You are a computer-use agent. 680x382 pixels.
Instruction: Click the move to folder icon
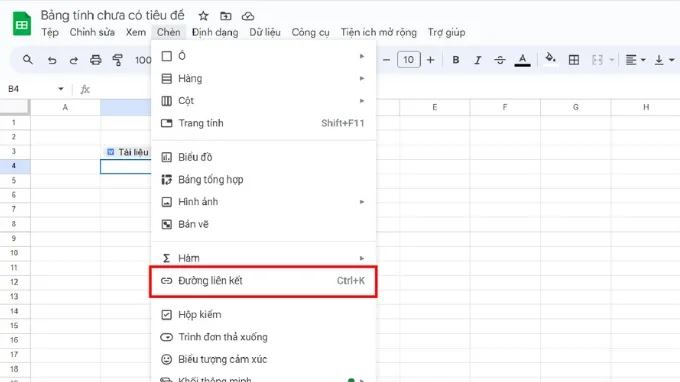click(x=226, y=16)
